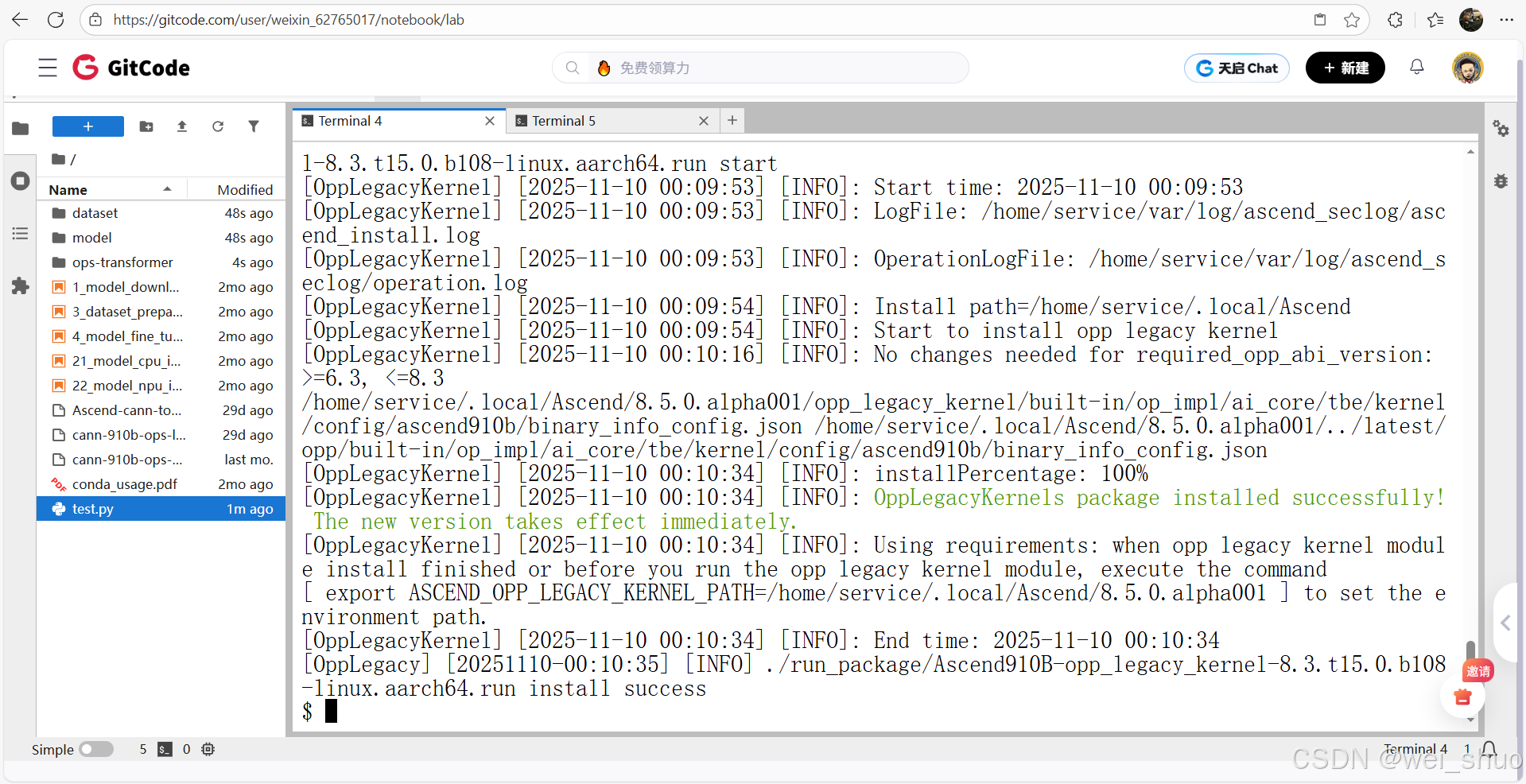Open property inspector gears icon
This screenshot has width=1526, height=784.
[x=1501, y=128]
